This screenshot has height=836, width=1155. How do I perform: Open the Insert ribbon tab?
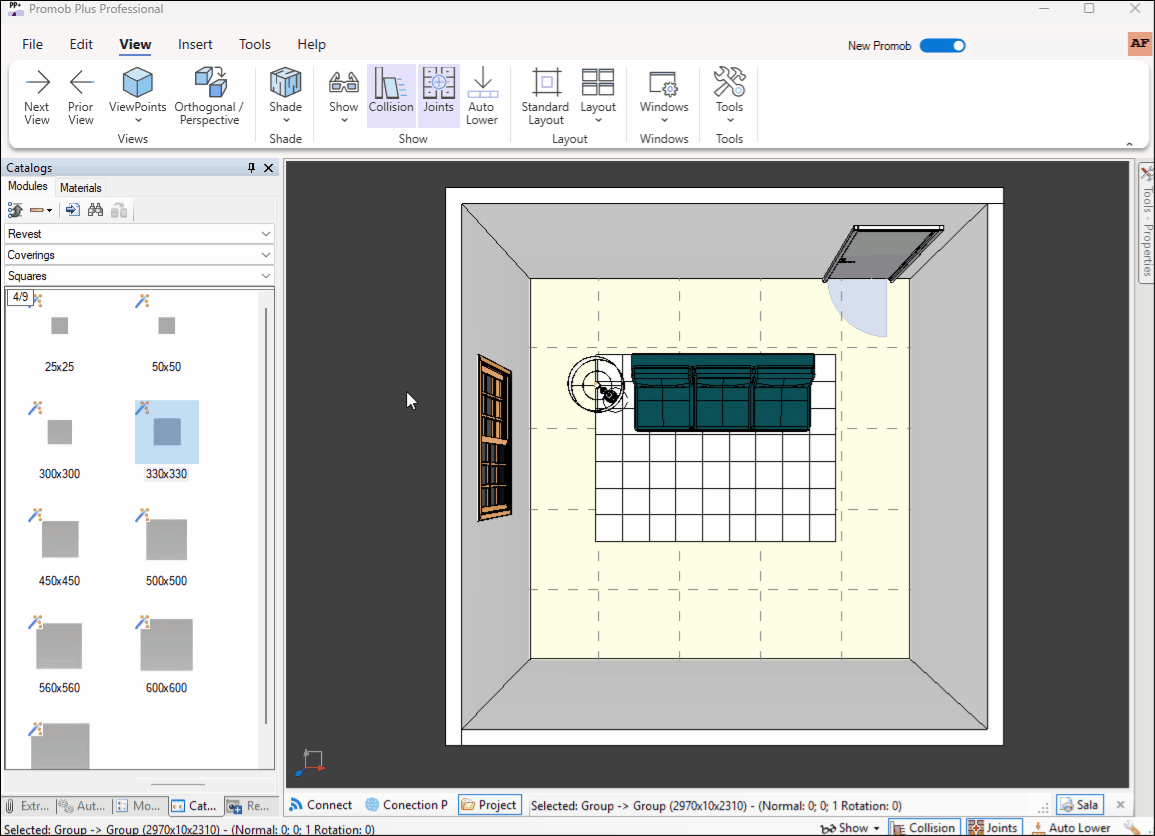click(195, 44)
